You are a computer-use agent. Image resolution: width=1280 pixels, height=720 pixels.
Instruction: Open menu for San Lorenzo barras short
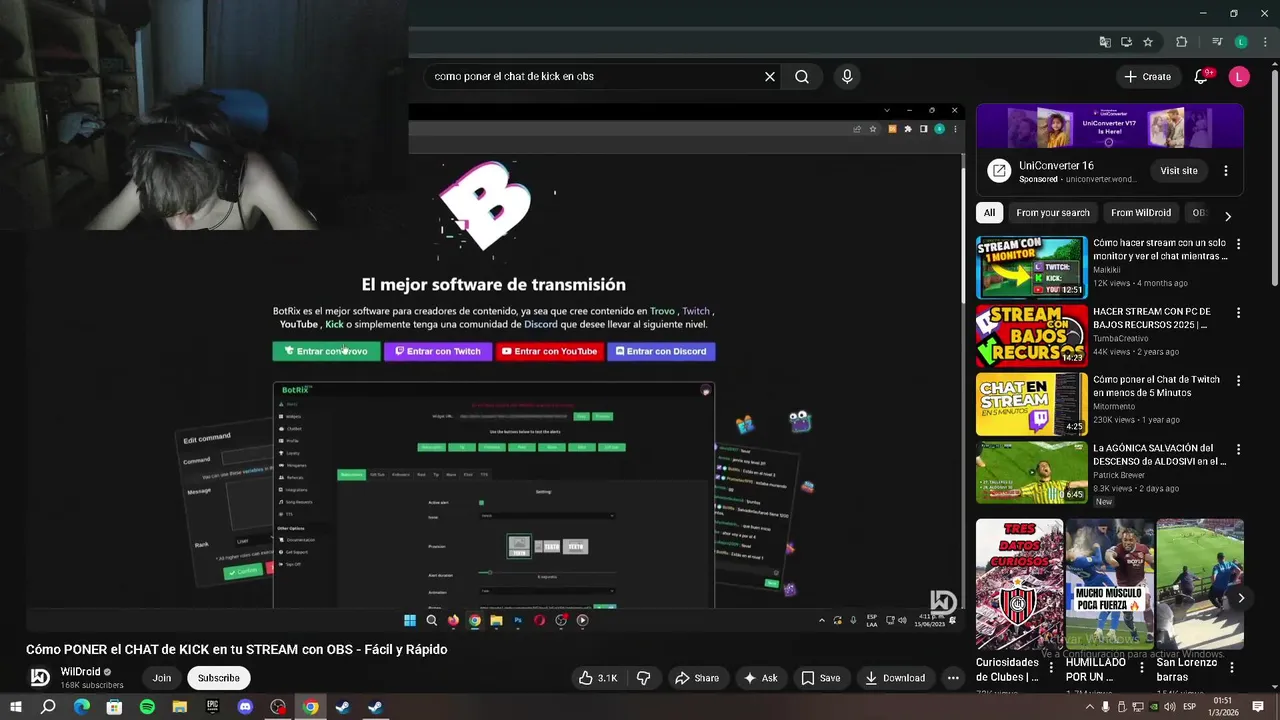[1232, 668]
